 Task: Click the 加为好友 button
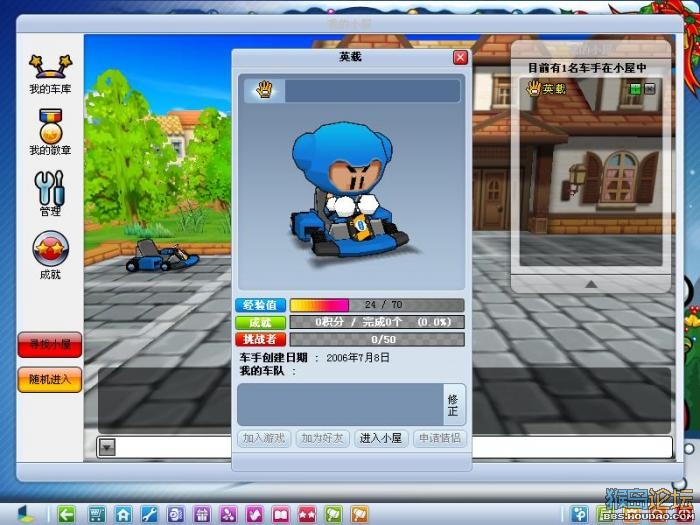[x=322, y=438]
